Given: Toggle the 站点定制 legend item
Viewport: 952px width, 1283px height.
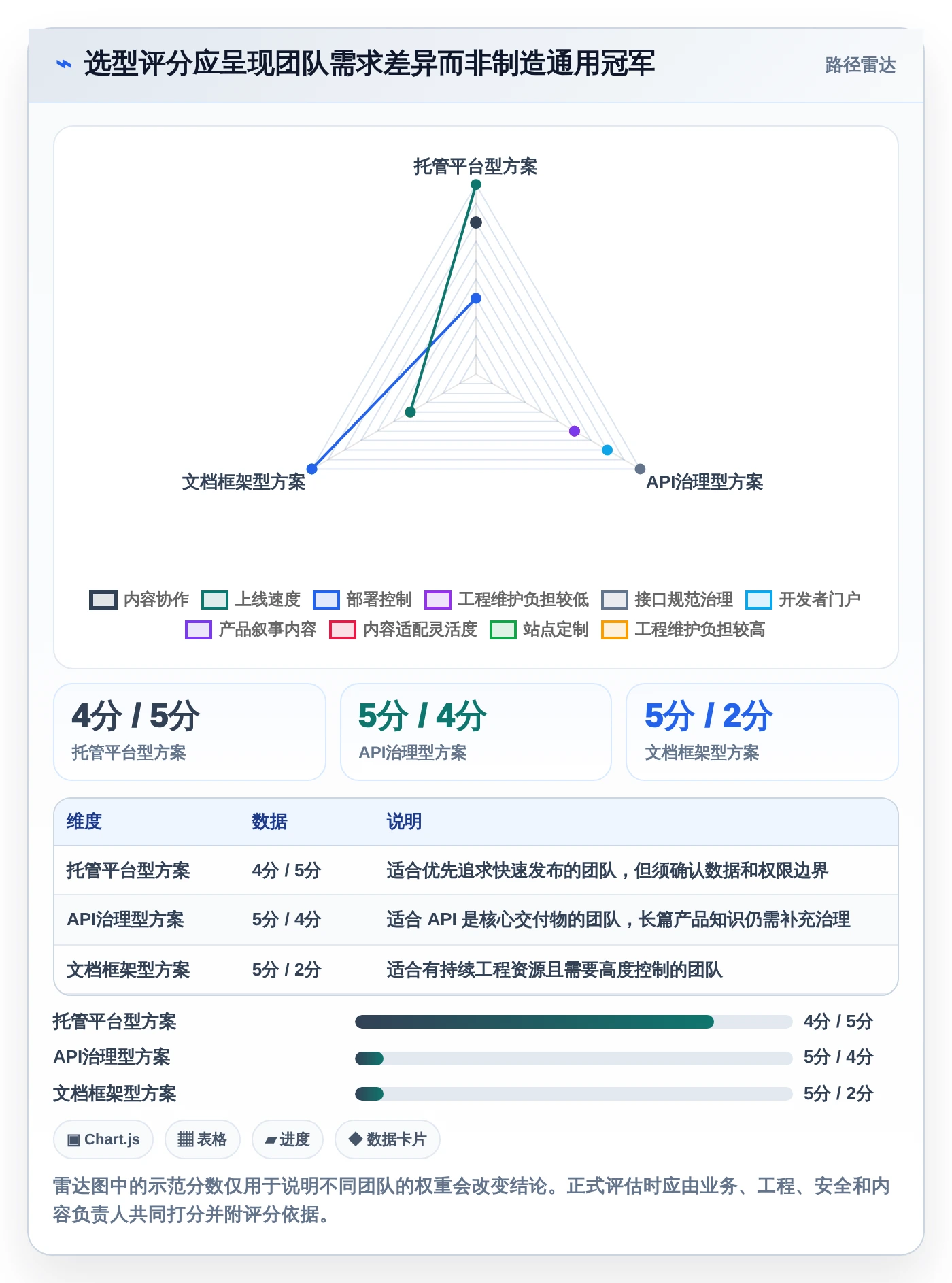Looking at the screenshot, I should coord(539,629).
